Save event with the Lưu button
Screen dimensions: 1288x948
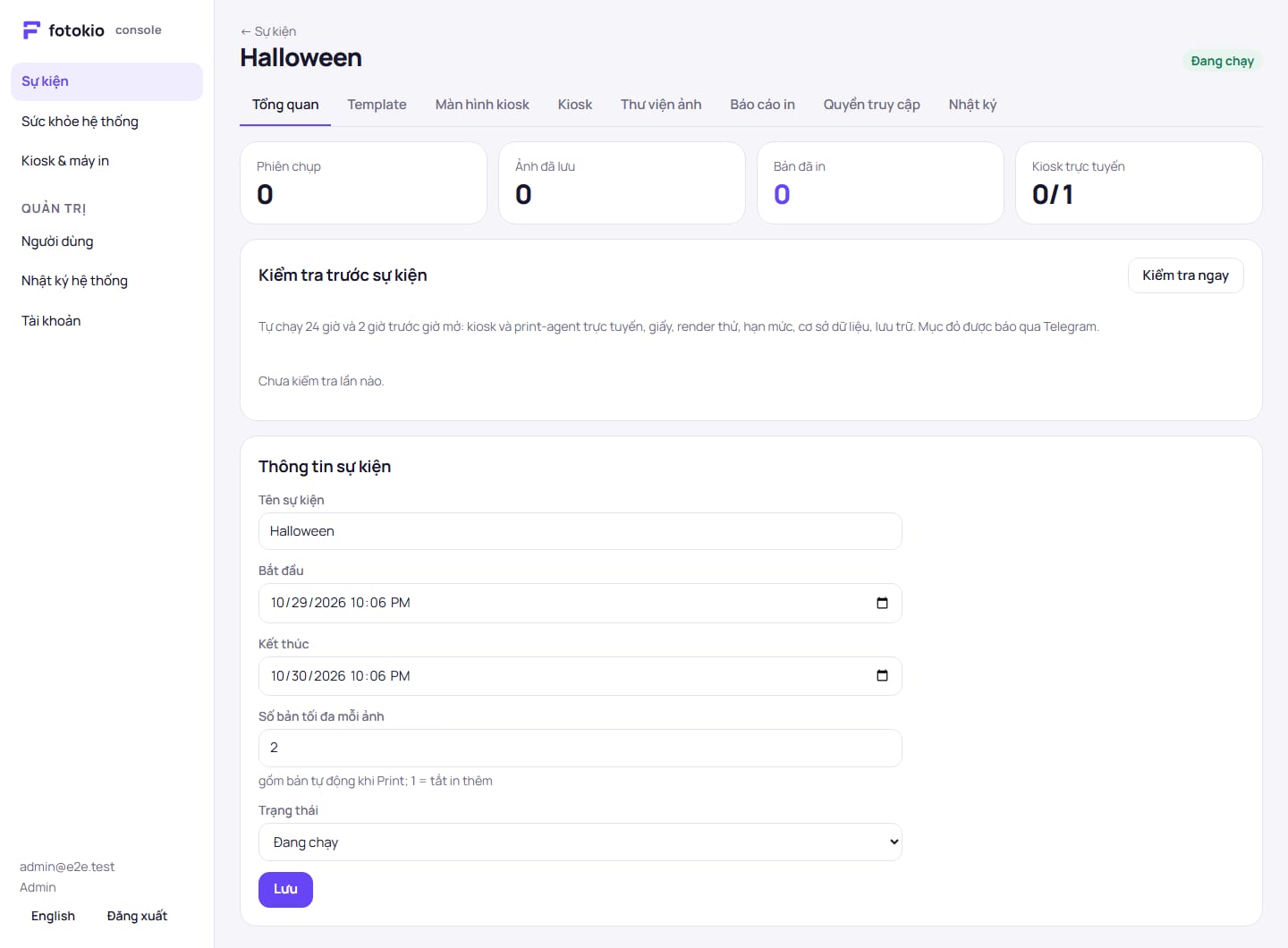tap(285, 889)
